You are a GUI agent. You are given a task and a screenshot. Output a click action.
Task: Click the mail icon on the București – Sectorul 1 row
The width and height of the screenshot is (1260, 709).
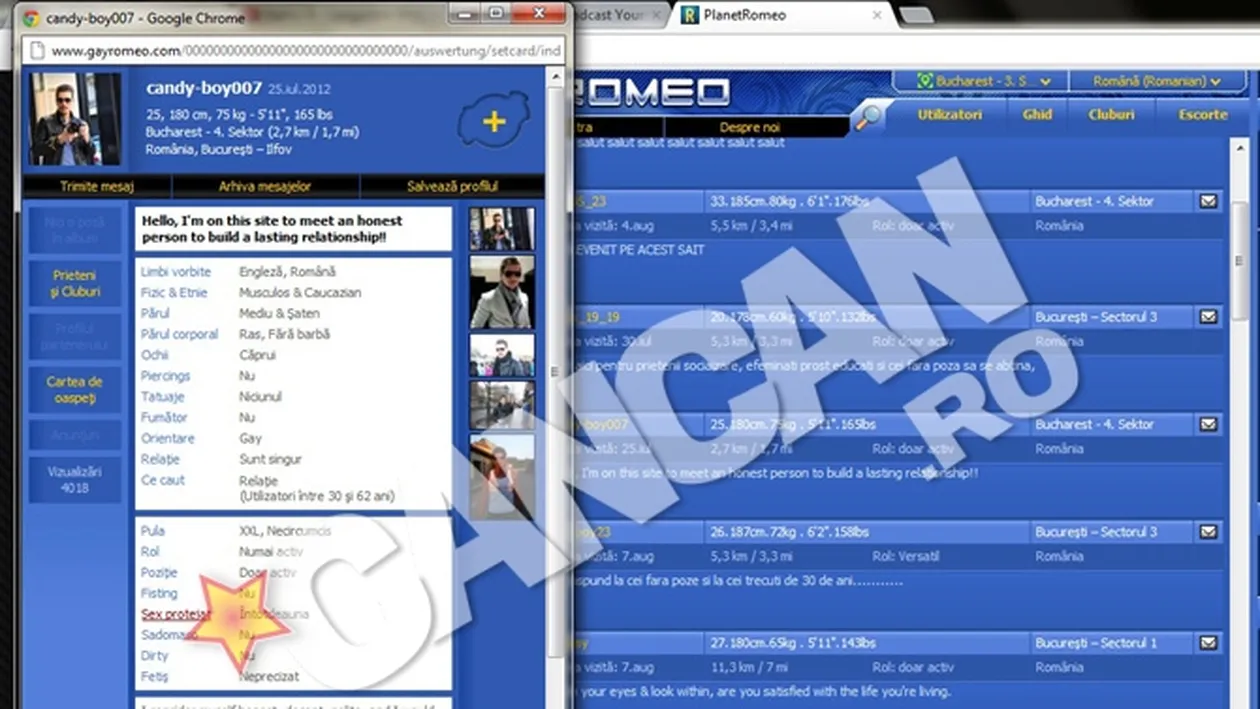(1209, 643)
